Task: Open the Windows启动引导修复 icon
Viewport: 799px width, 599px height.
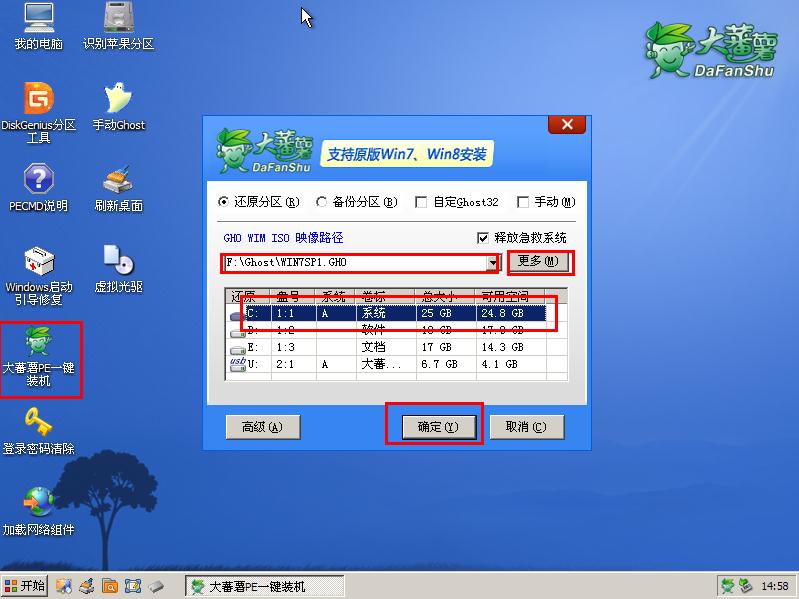Action: point(38,261)
